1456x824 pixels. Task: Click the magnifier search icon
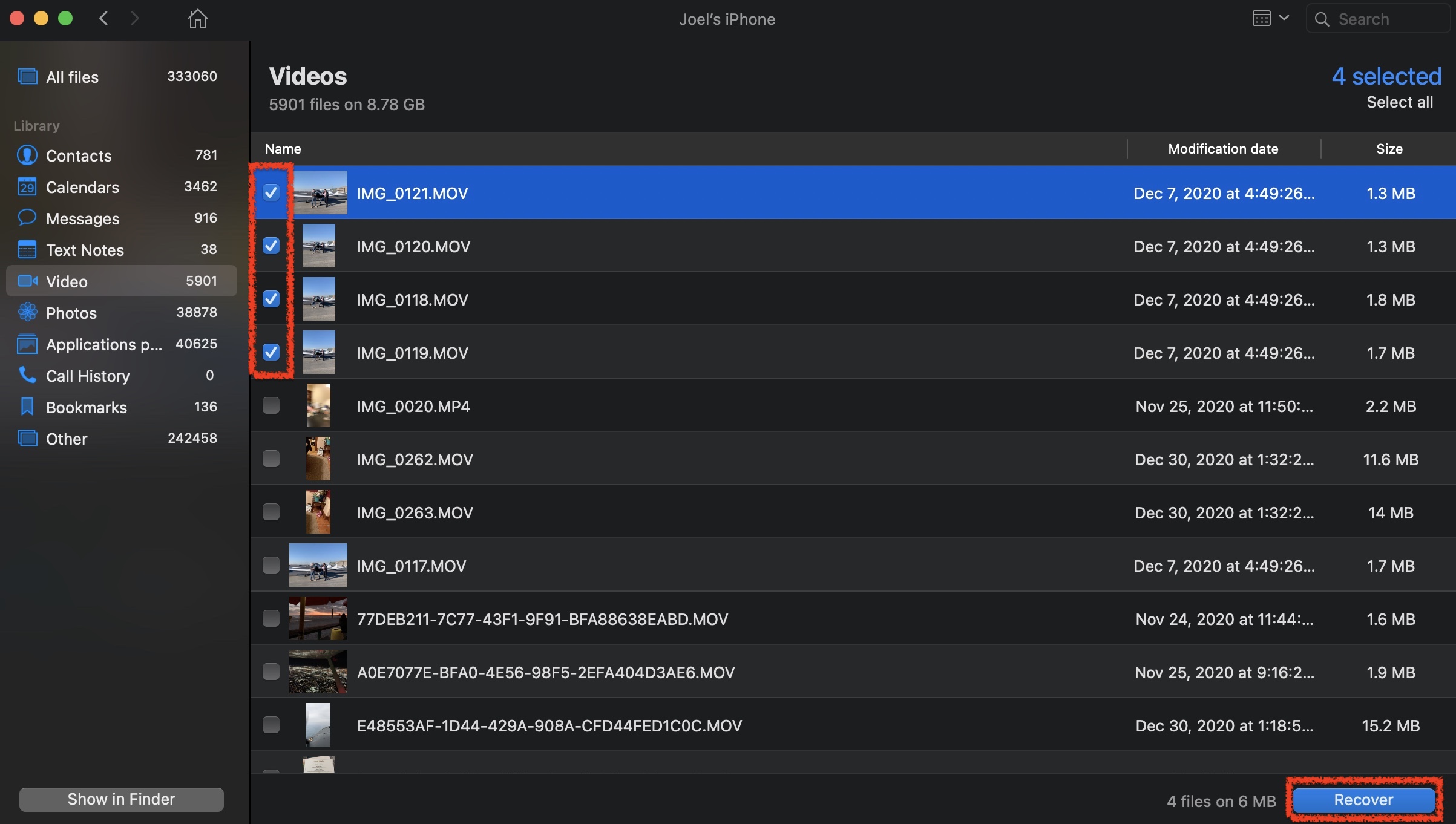(1322, 19)
